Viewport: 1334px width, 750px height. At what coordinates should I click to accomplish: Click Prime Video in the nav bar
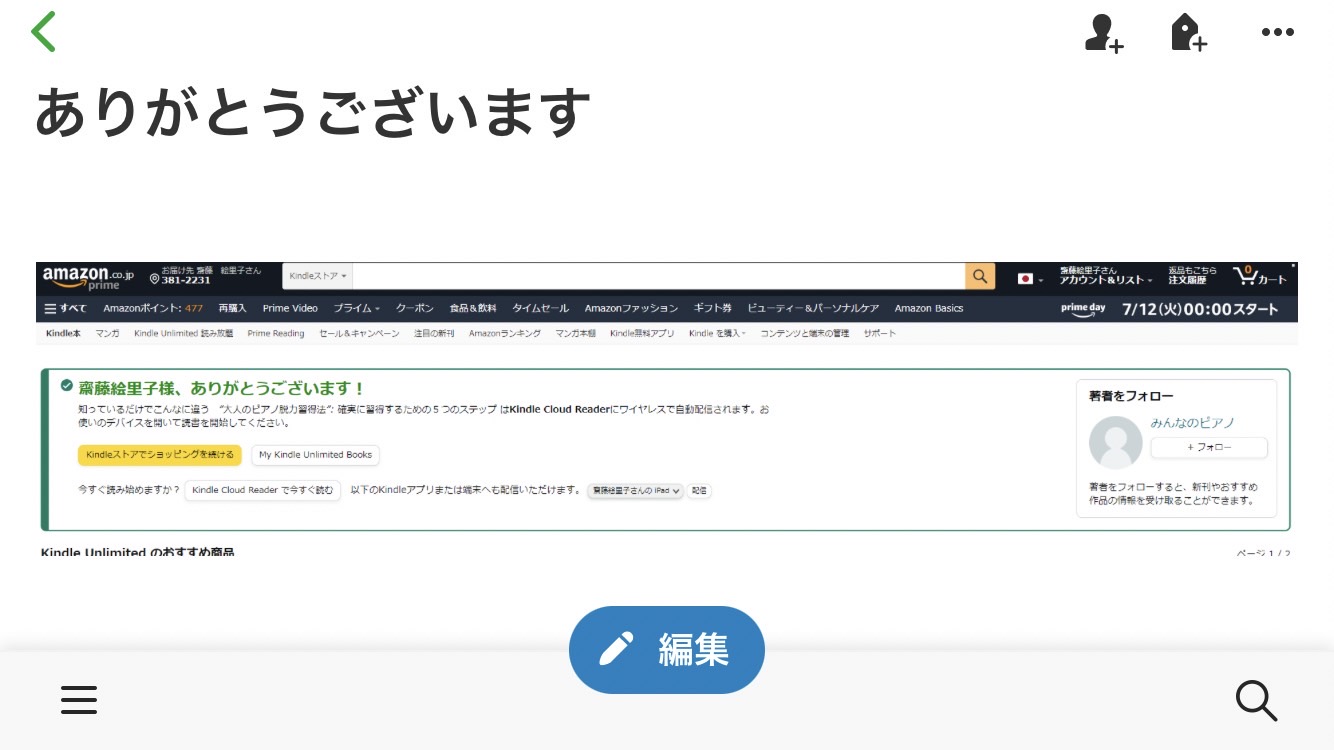pyautogui.click(x=290, y=308)
